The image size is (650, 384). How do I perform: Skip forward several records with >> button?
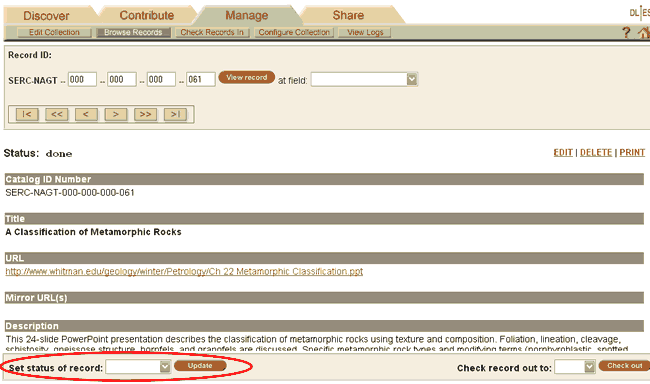click(146, 114)
